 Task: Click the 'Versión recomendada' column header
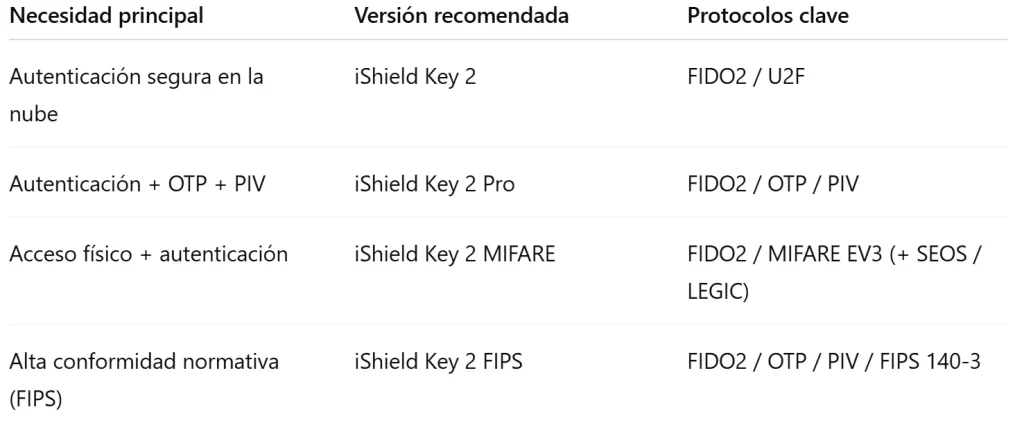click(x=461, y=16)
